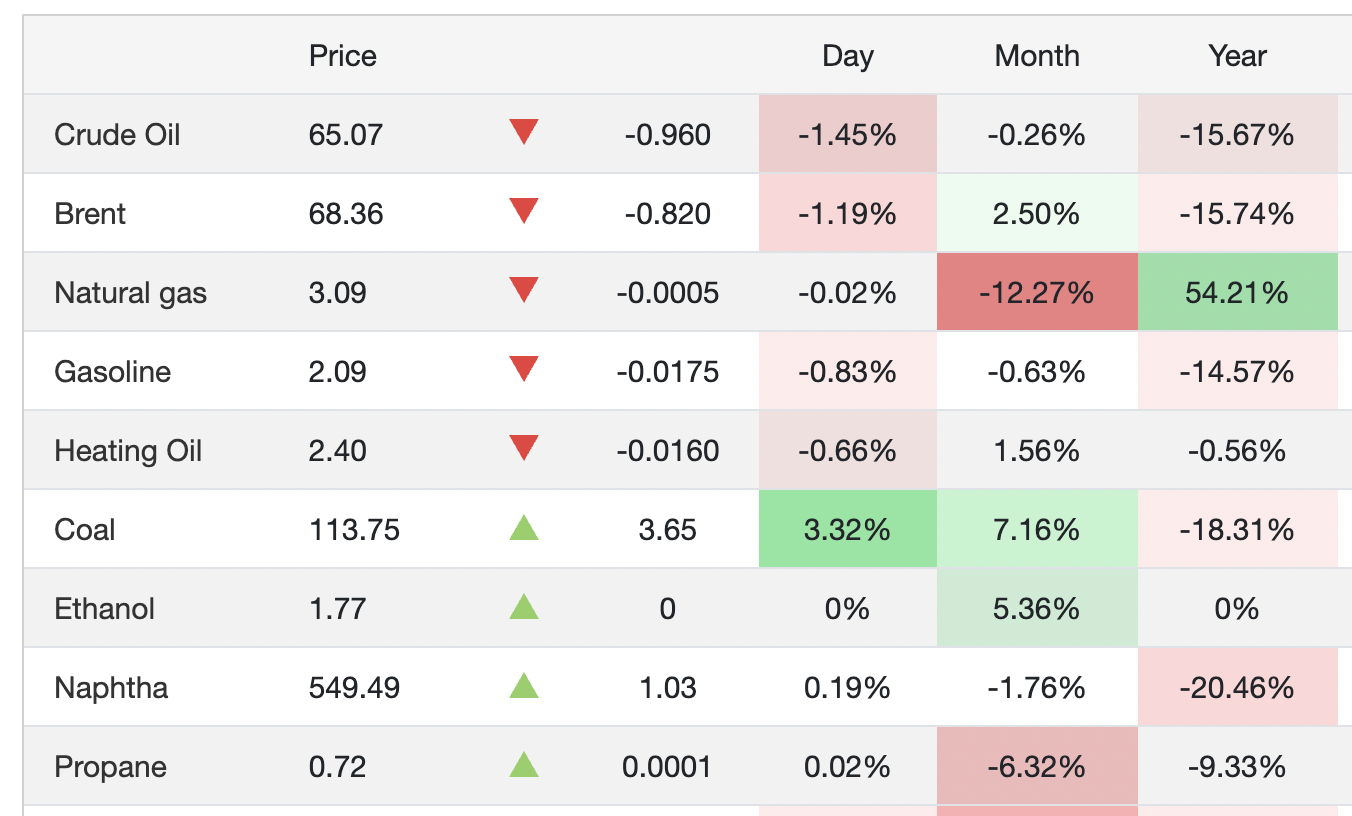The height and width of the screenshot is (816, 1352).
Task: Click the green up arrow in Propane row
Action: click(x=524, y=764)
